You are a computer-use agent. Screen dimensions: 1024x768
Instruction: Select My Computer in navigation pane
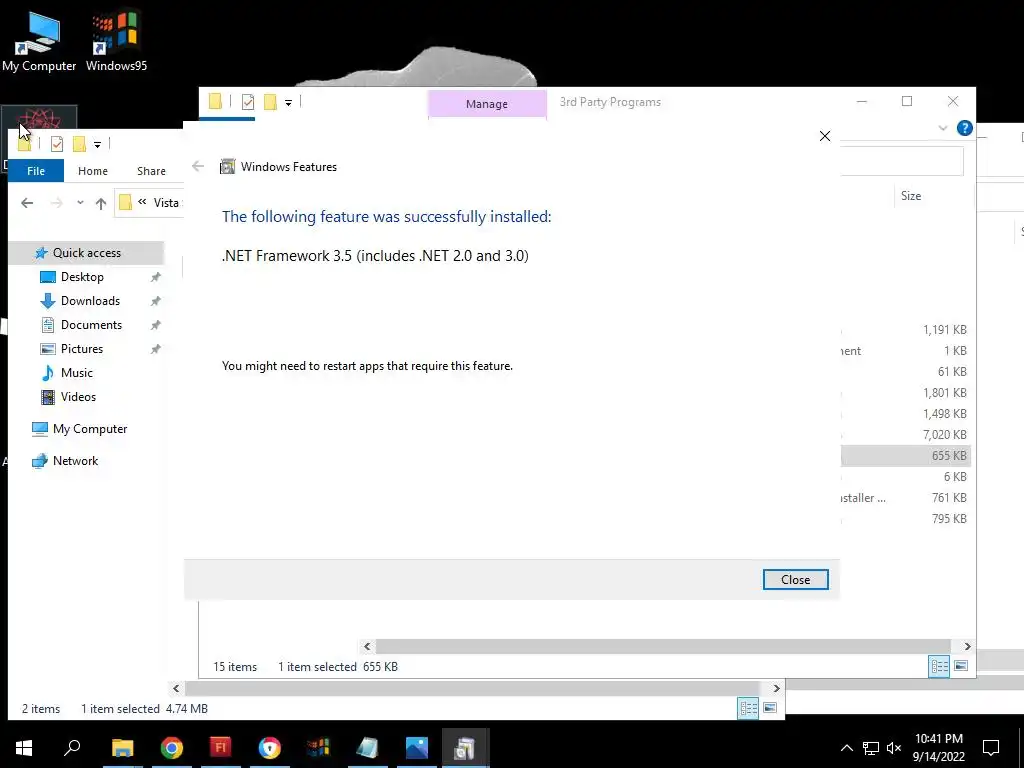pos(89,429)
